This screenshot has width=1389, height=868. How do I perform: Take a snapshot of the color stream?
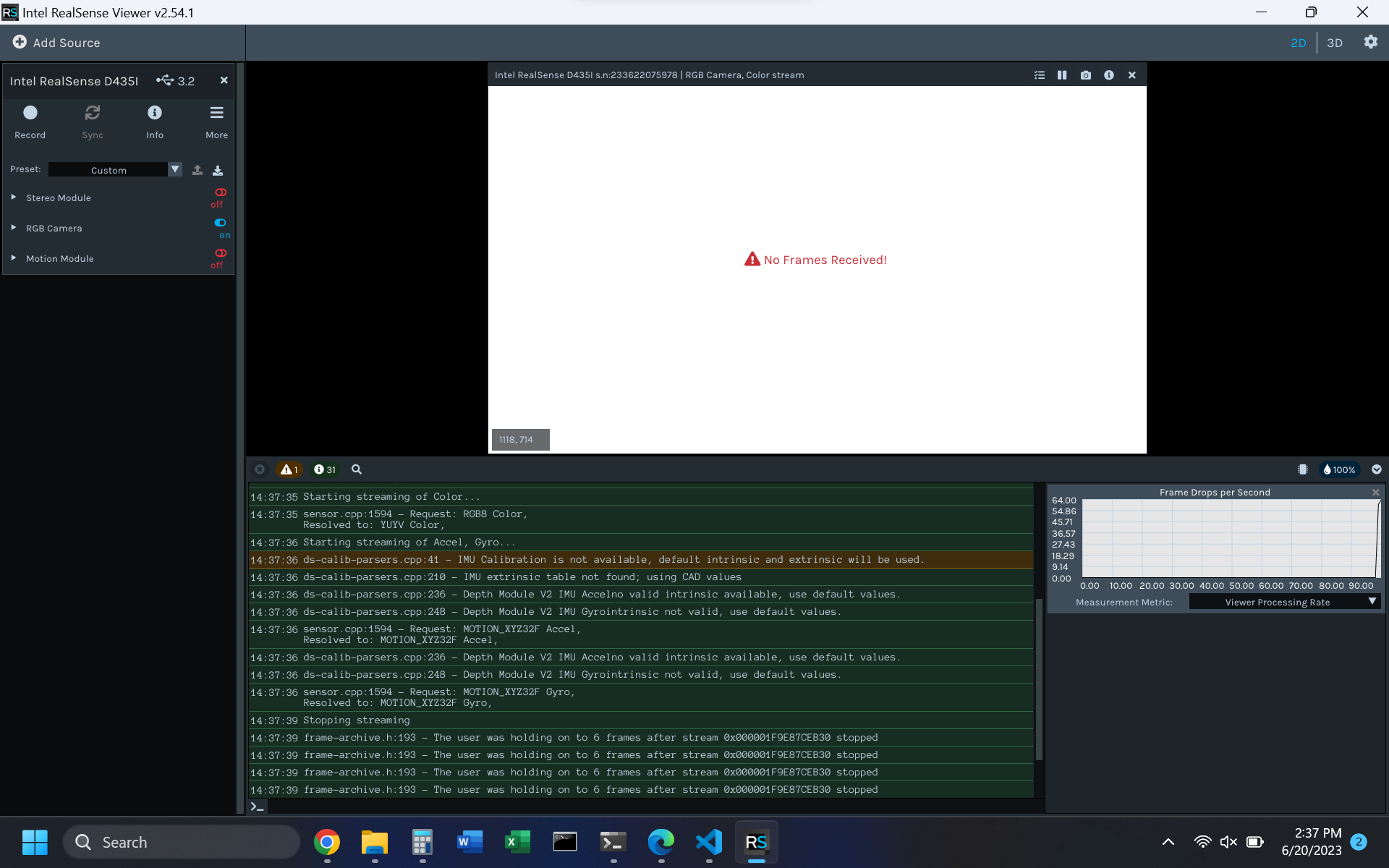coord(1085,75)
